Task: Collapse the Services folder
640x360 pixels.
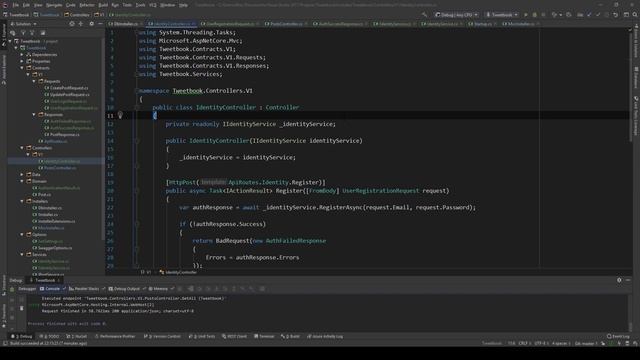Action: coord(22,254)
